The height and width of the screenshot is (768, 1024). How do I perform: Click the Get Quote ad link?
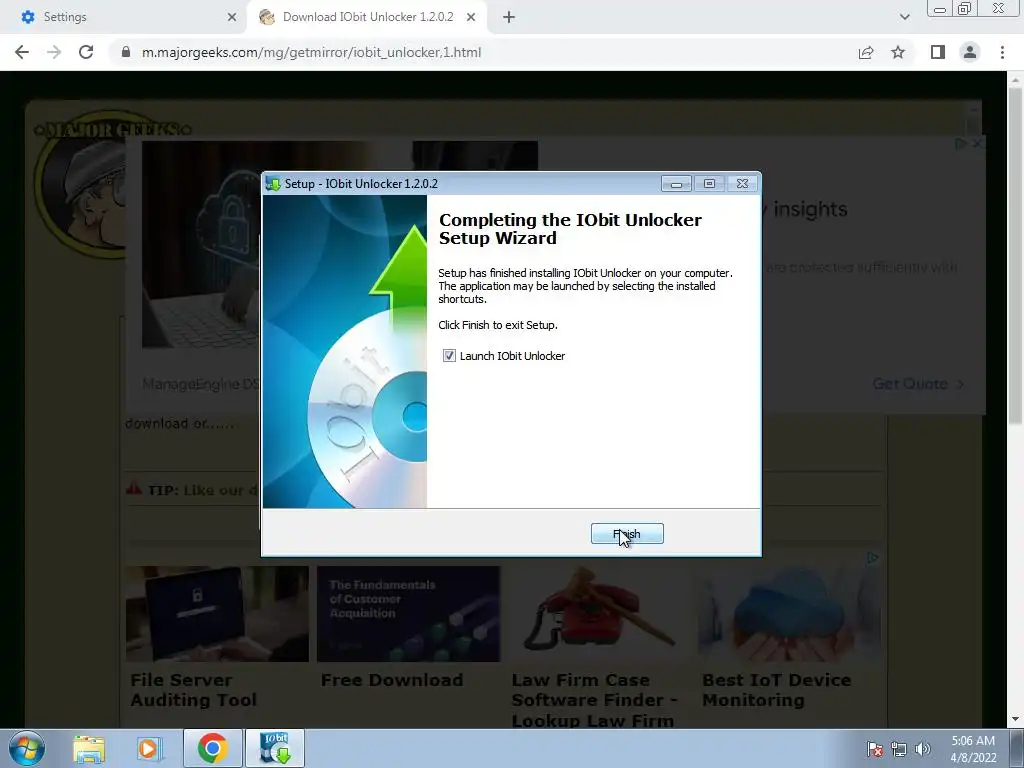pyautogui.click(x=918, y=384)
